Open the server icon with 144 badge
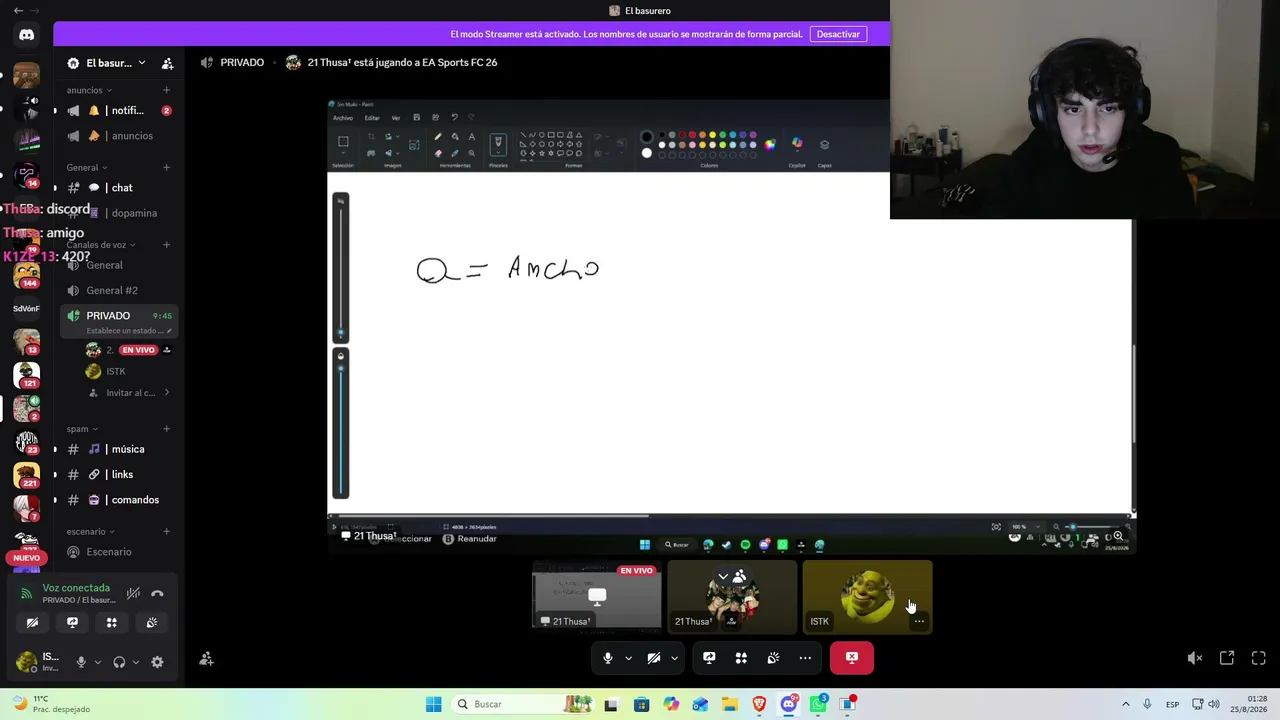 click(26, 273)
